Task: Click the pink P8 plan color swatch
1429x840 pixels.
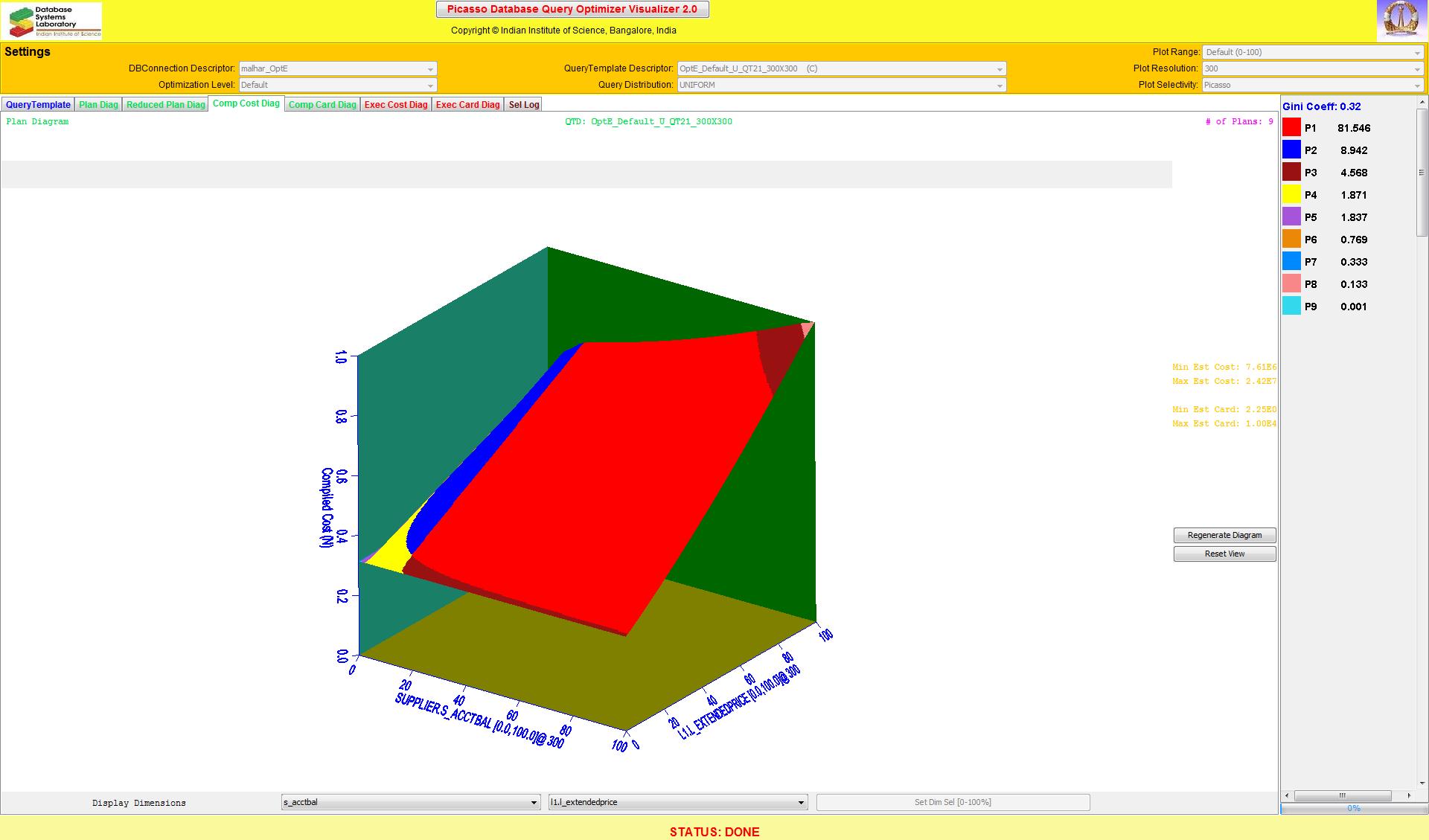Action: [1291, 283]
